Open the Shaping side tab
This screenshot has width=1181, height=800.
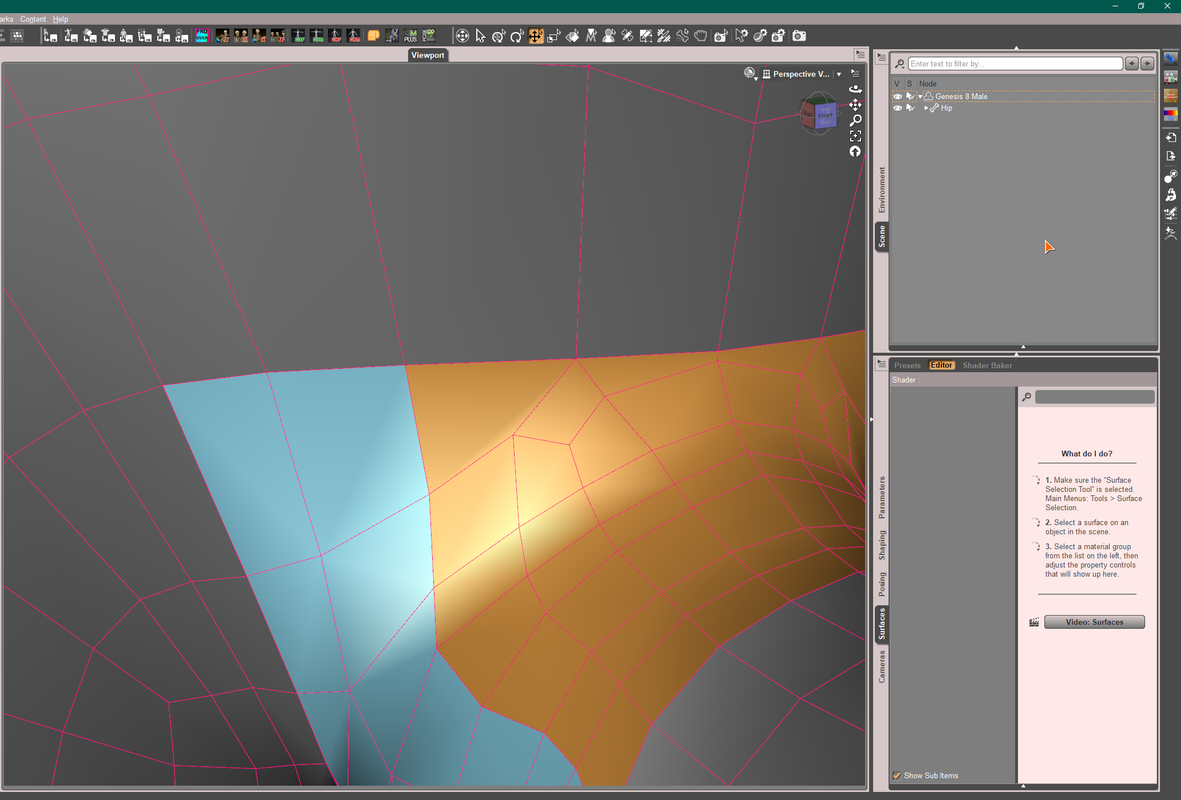[x=881, y=545]
